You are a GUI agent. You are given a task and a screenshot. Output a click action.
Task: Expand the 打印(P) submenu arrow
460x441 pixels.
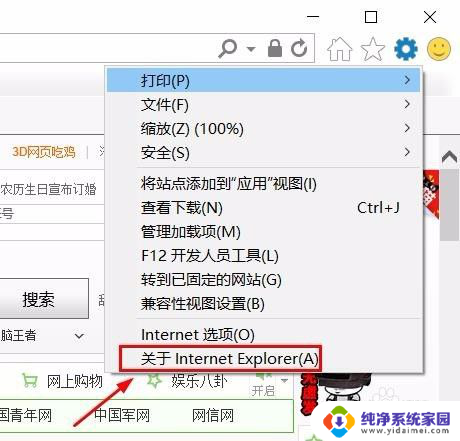pyautogui.click(x=407, y=80)
